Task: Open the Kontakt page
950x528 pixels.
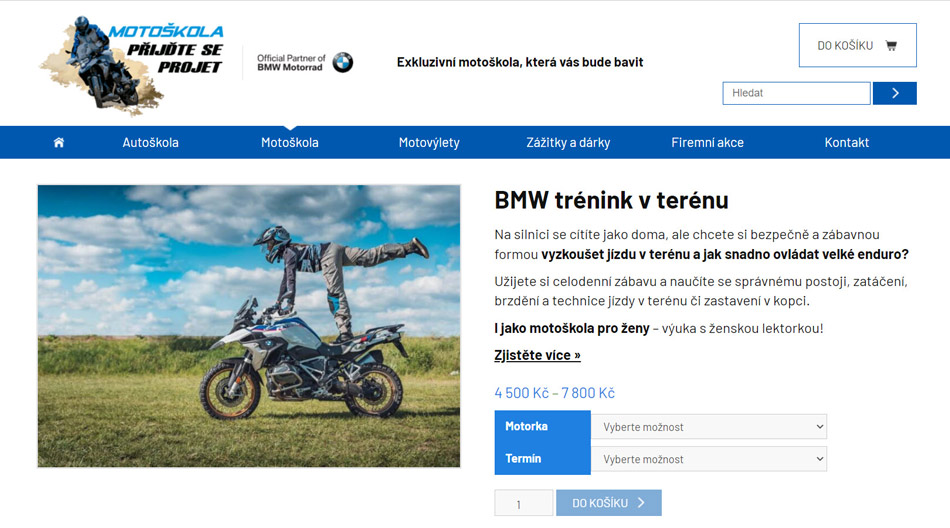Action: (846, 142)
